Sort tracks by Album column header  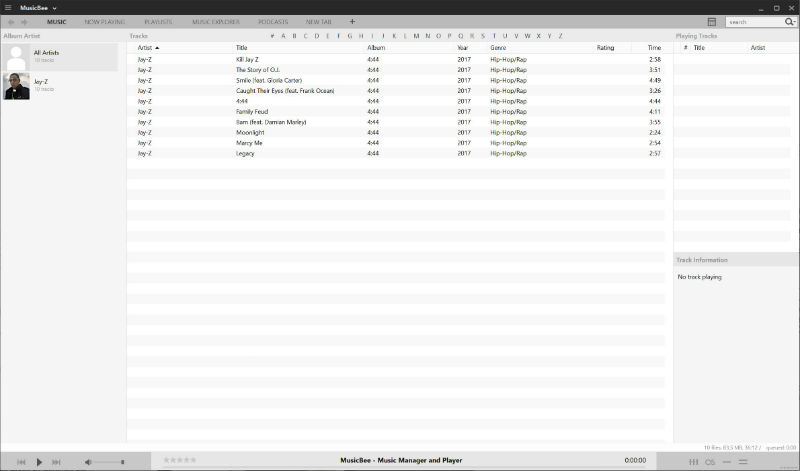(x=376, y=47)
